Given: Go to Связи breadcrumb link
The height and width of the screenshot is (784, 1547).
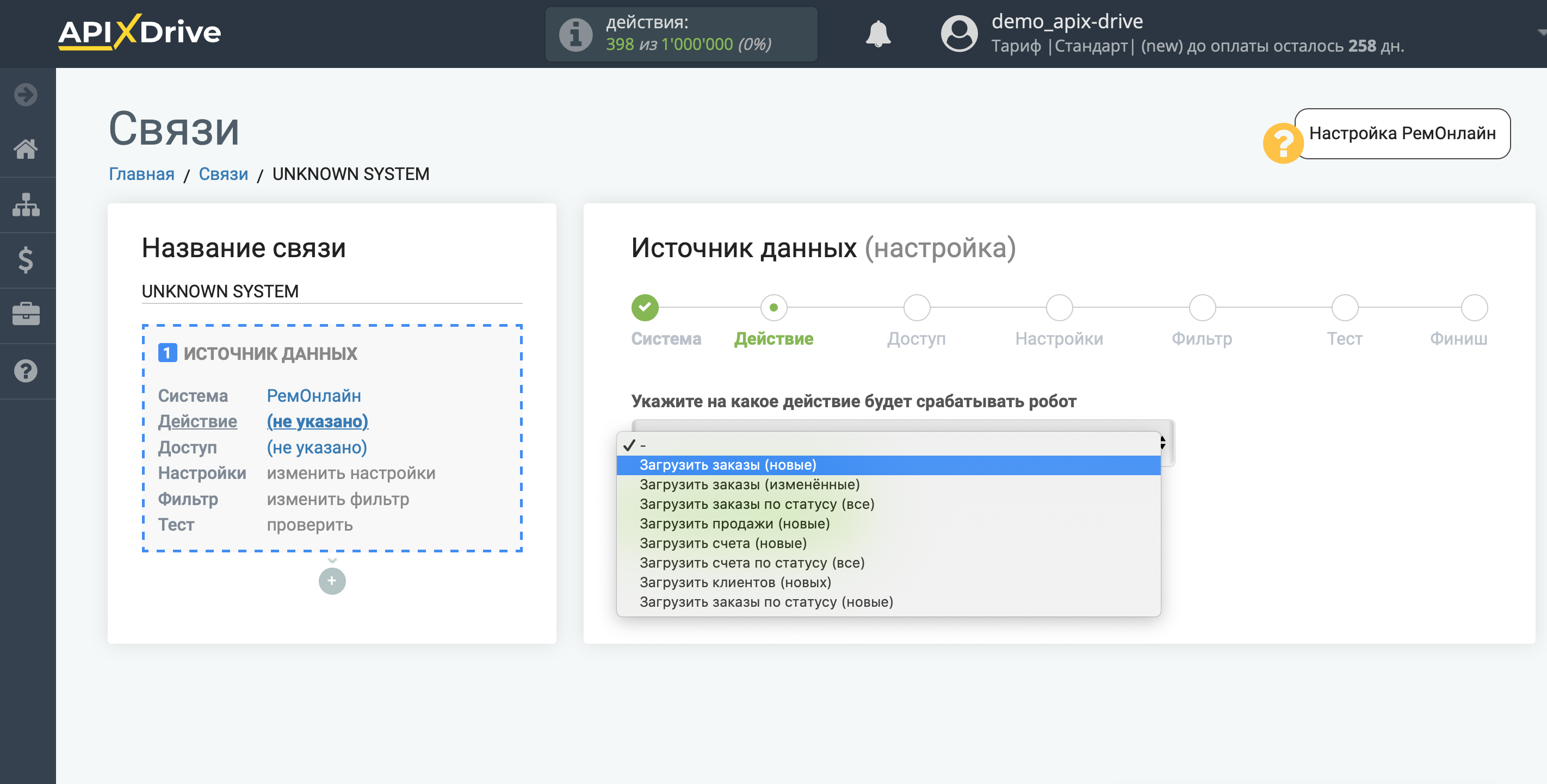Looking at the screenshot, I should [x=224, y=174].
